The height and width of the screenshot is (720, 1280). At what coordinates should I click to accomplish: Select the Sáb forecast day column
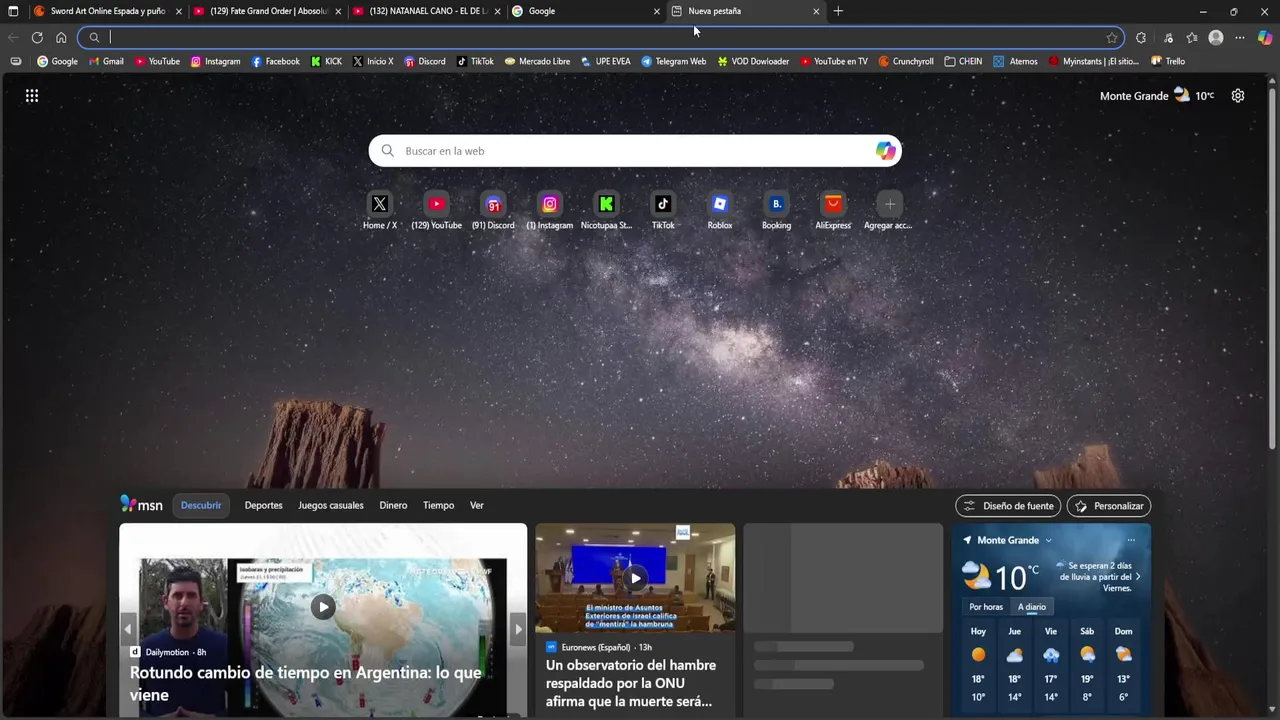pyautogui.click(x=1087, y=664)
